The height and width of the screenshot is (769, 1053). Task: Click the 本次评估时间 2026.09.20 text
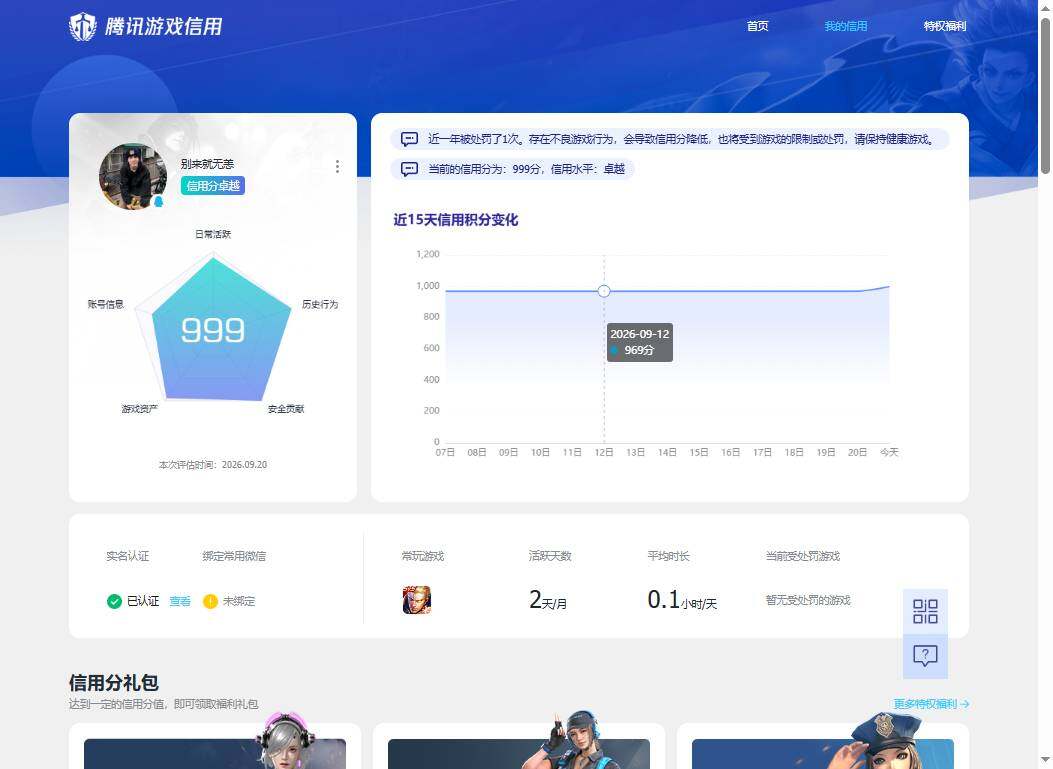[213, 465]
